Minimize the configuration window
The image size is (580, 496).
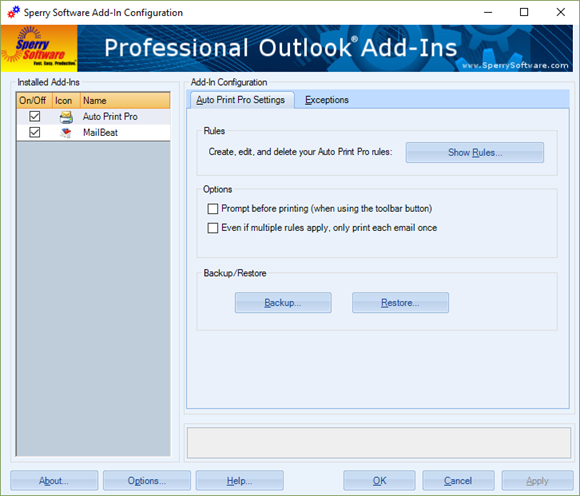(x=488, y=12)
